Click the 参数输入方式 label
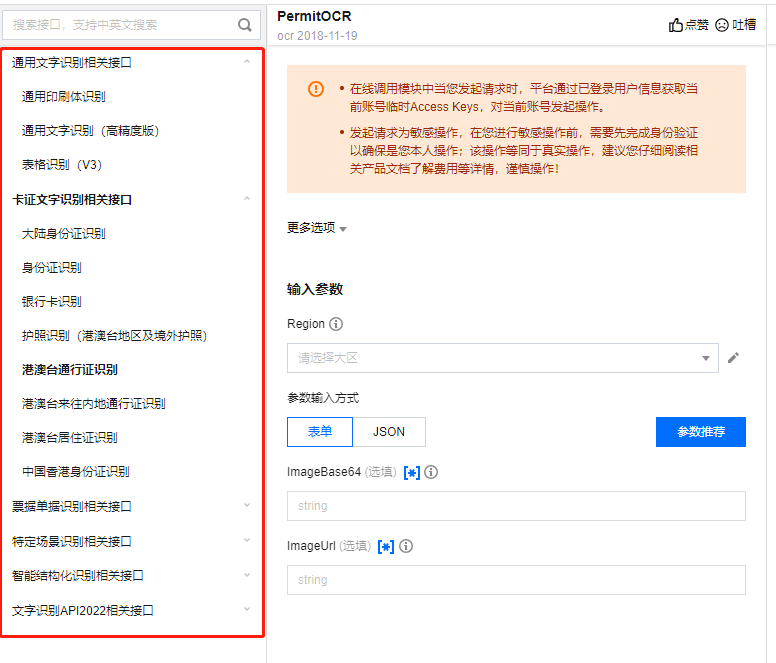 [323, 398]
